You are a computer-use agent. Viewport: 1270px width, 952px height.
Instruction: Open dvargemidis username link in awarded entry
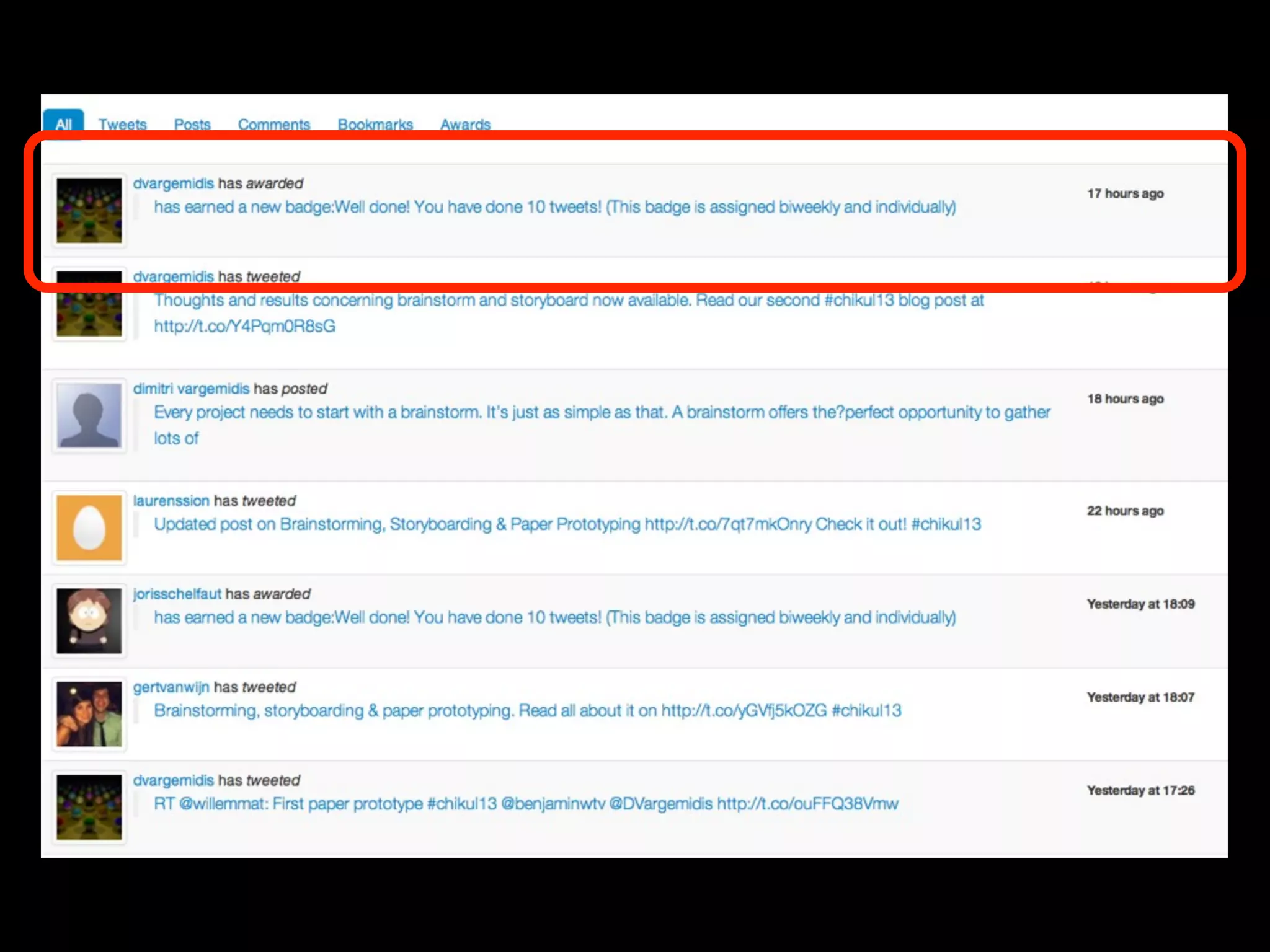click(x=173, y=183)
